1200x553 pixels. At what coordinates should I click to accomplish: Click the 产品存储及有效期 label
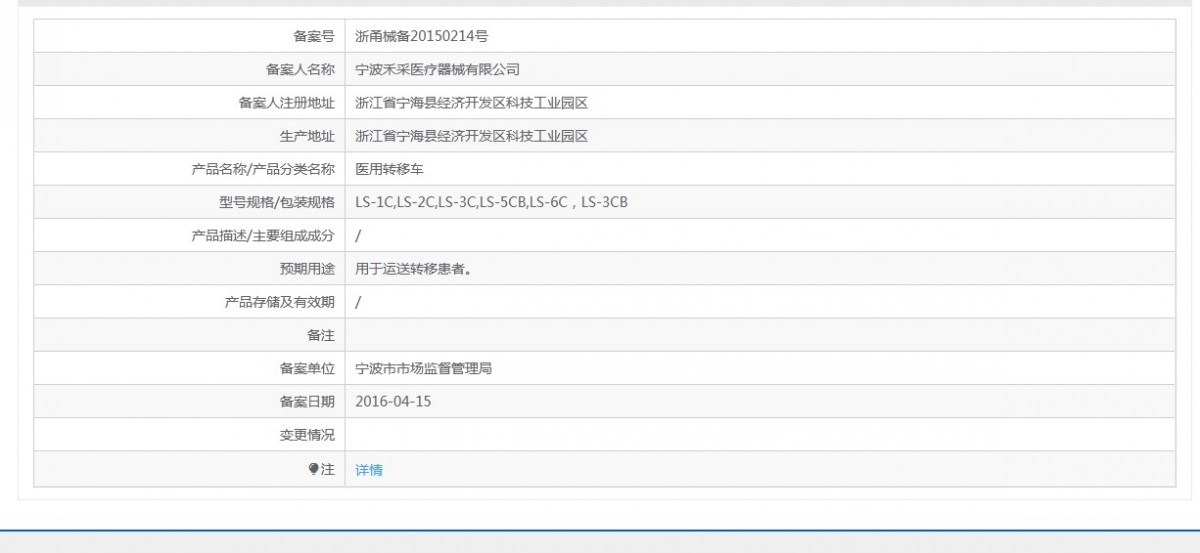pyautogui.click(x=280, y=302)
